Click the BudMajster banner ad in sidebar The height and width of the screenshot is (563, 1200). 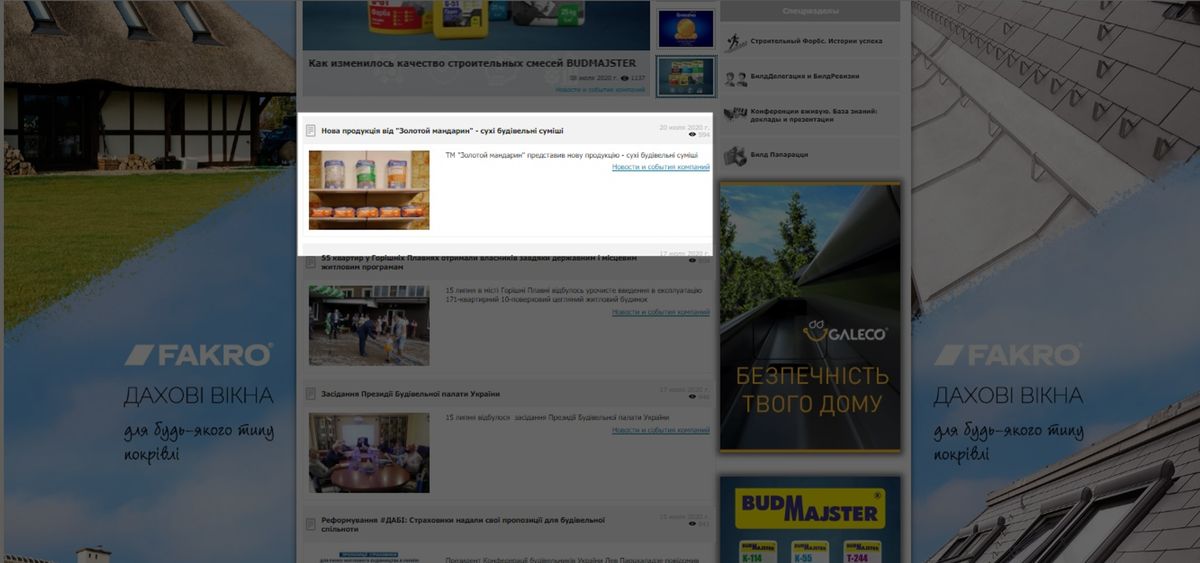pos(810,519)
